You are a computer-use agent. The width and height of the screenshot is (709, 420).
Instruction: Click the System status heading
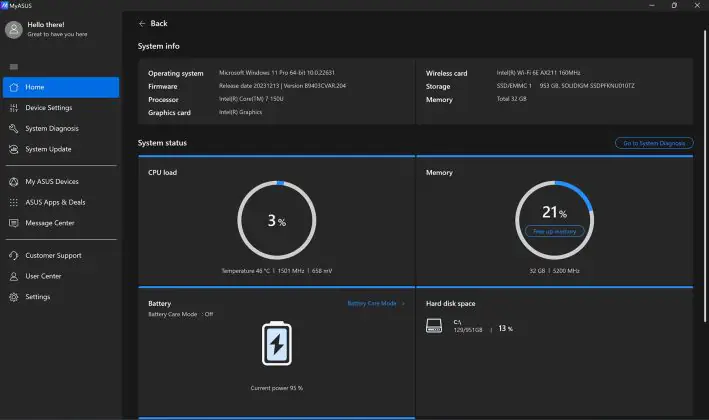tap(162, 143)
